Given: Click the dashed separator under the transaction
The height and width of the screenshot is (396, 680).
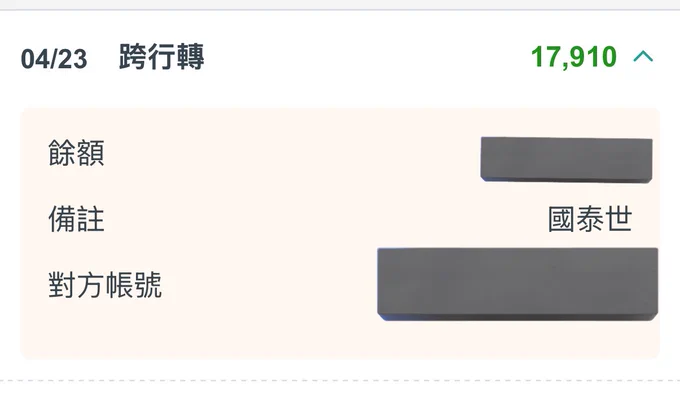Looking at the screenshot, I should point(340,381).
